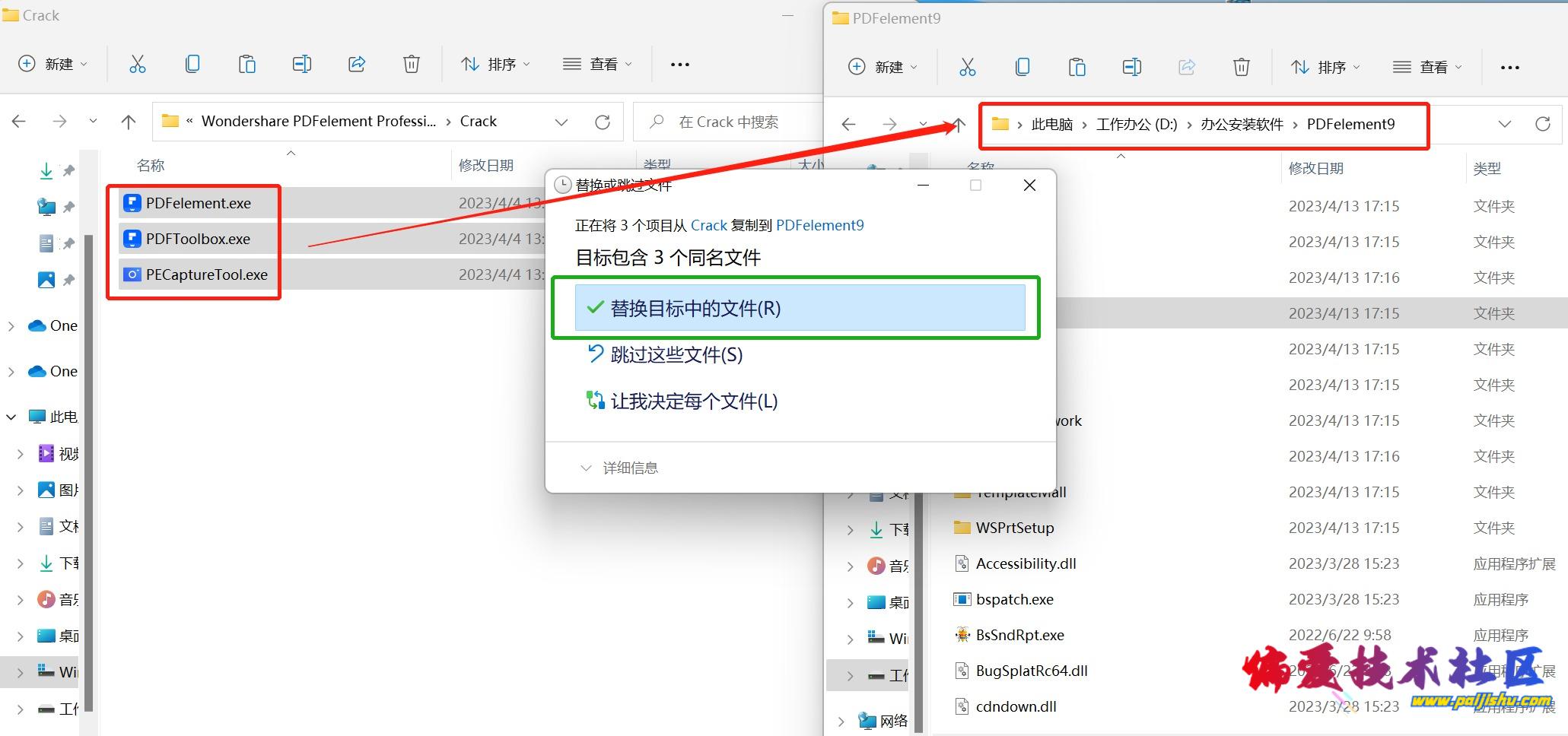
Task: Refresh the PDFelement9 window
Action: tap(1543, 124)
